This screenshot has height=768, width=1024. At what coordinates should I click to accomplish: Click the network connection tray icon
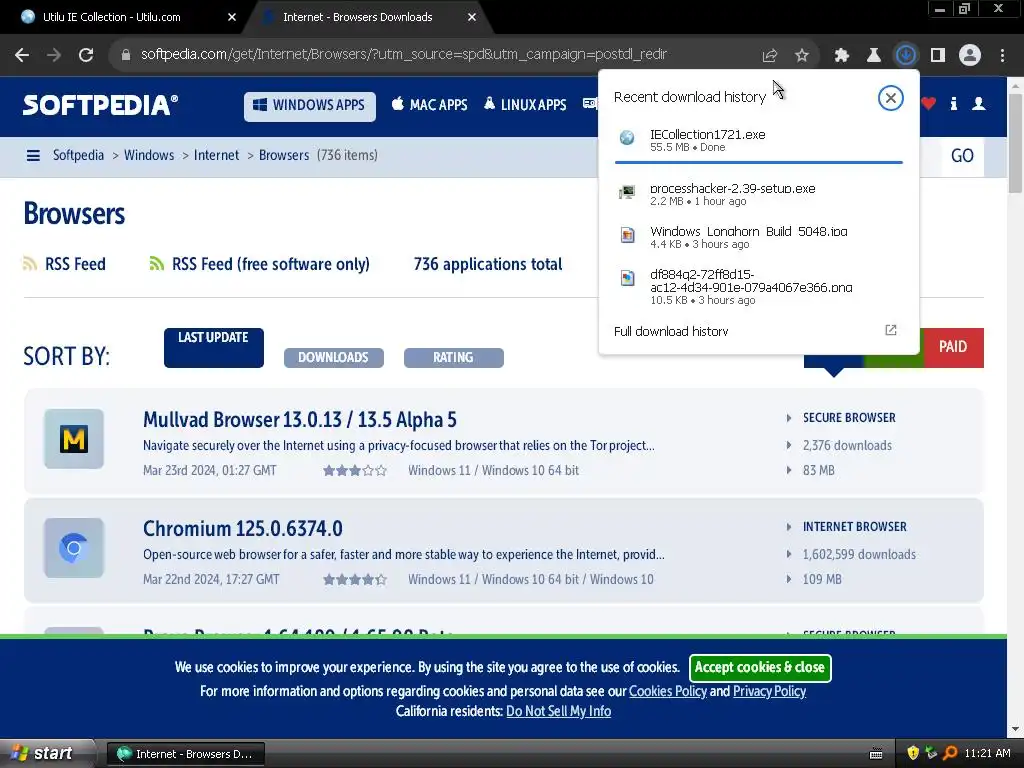[931, 754]
